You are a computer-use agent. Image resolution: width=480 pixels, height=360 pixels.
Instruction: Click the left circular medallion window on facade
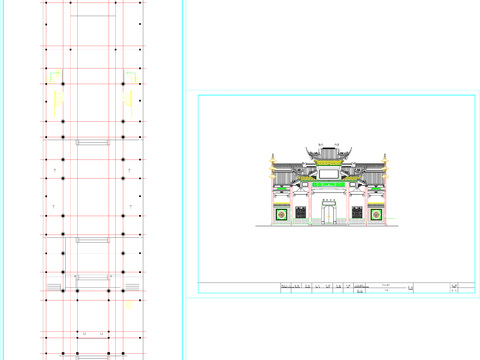(281, 215)
